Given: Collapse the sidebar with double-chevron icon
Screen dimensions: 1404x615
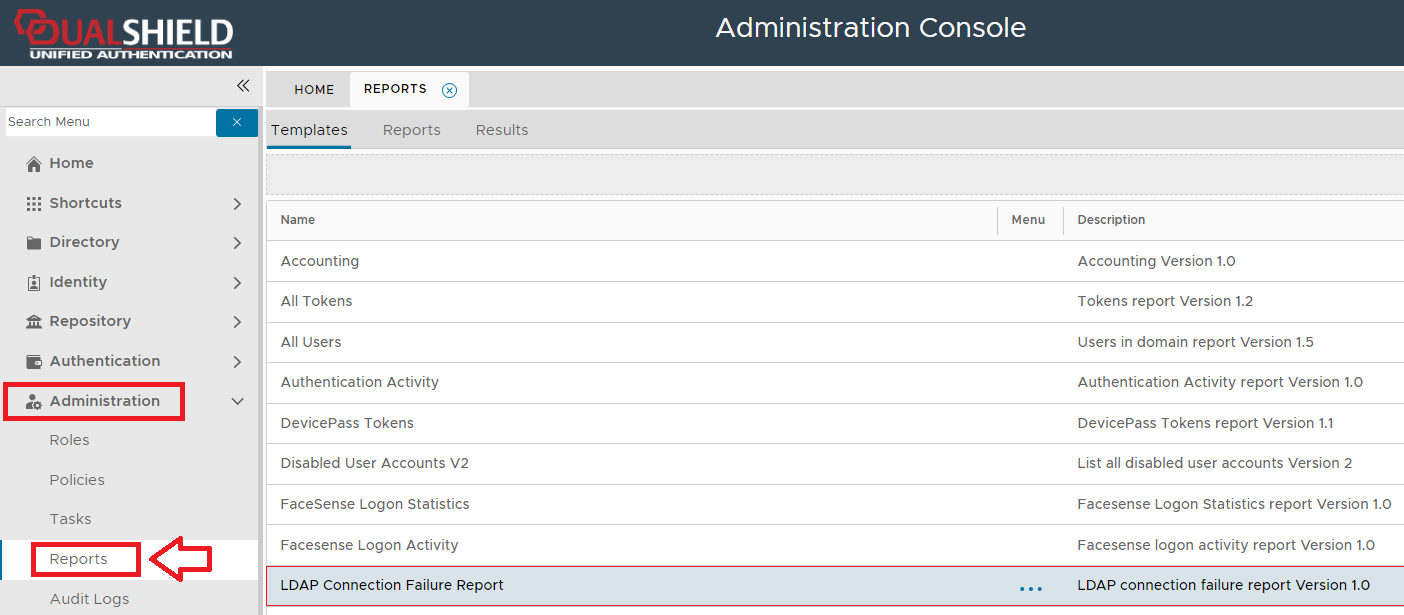Looking at the screenshot, I should 243,86.
